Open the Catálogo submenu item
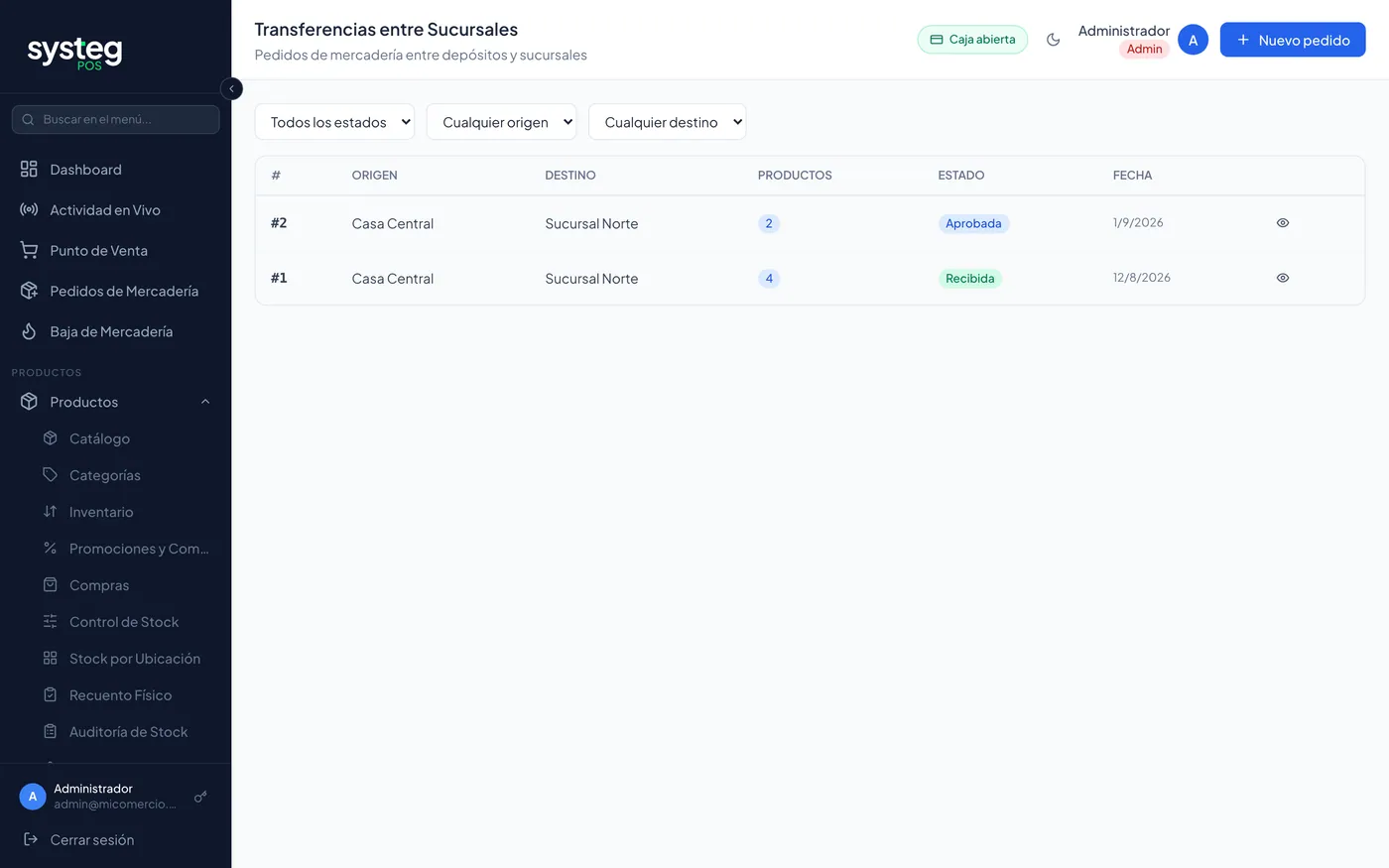 tap(125, 438)
